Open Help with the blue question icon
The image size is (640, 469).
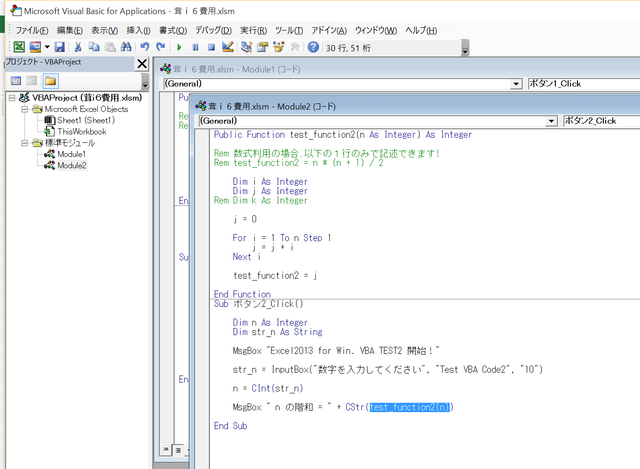tap(313, 47)
